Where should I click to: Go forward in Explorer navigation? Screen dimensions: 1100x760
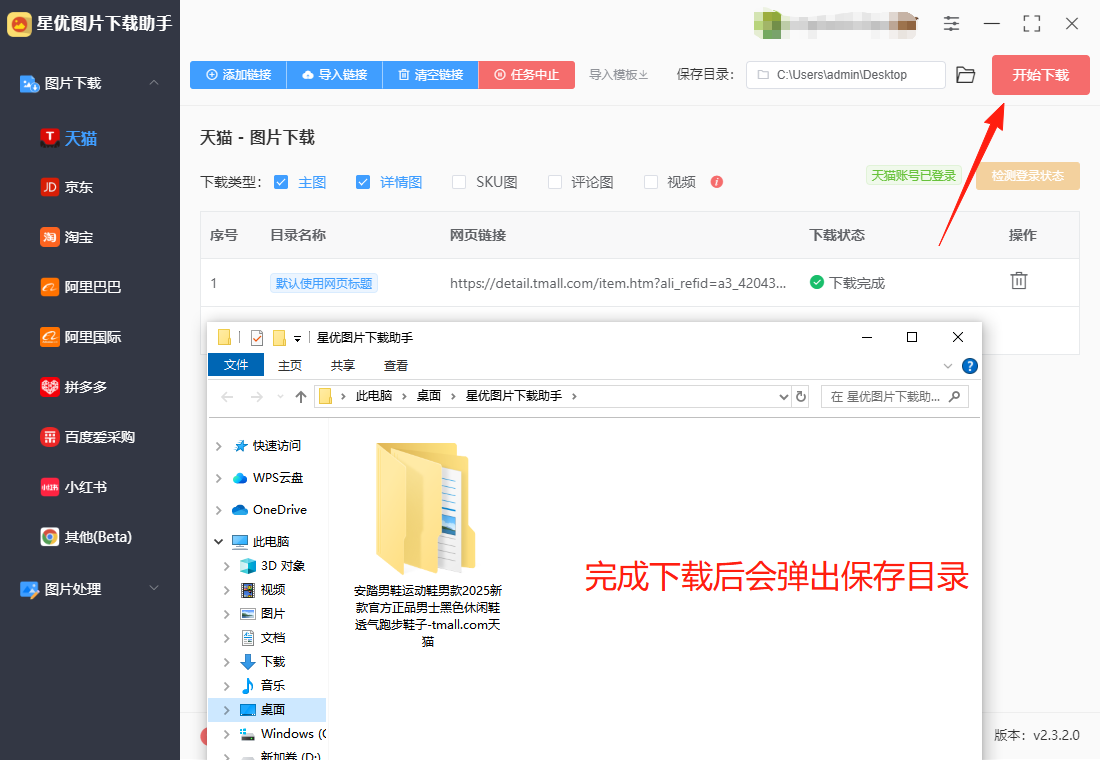click(x=257, y=396)
